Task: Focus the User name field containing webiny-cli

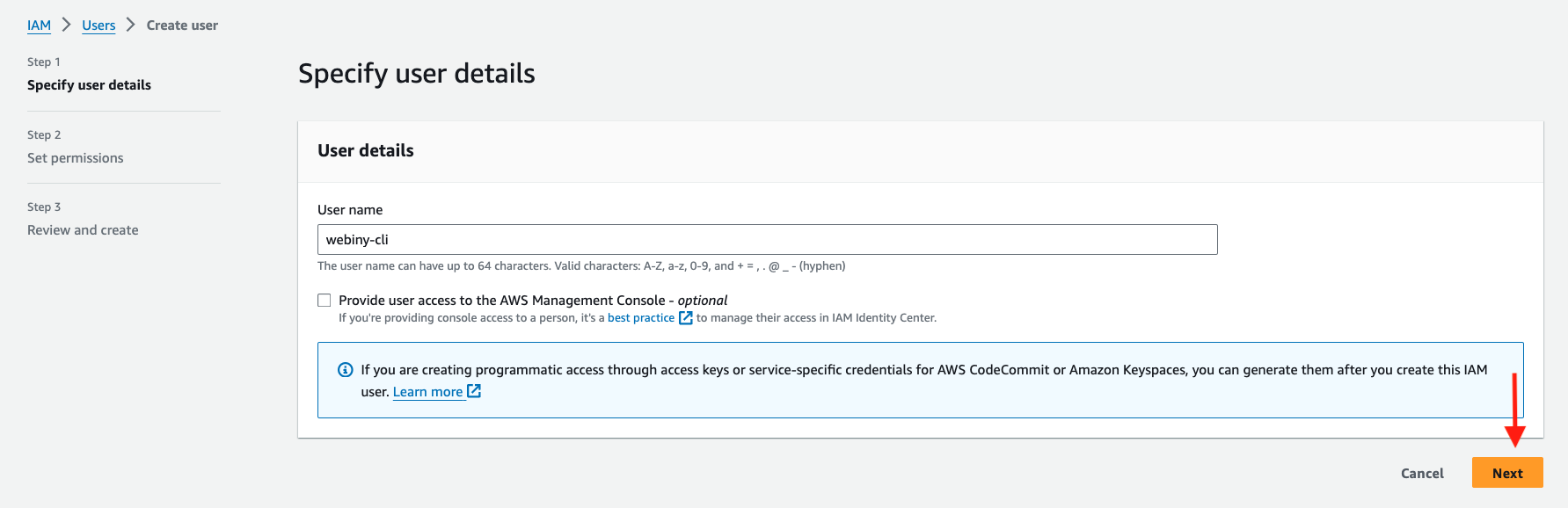Action: [767, 239]
